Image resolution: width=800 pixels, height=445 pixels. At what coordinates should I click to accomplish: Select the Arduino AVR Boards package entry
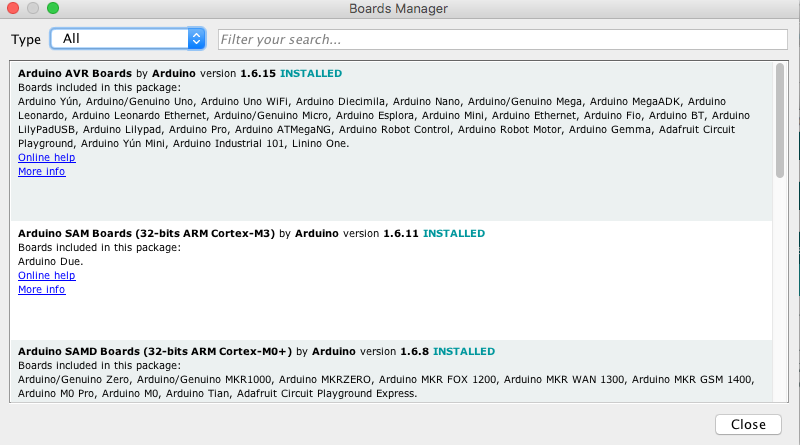coord(400,200)
